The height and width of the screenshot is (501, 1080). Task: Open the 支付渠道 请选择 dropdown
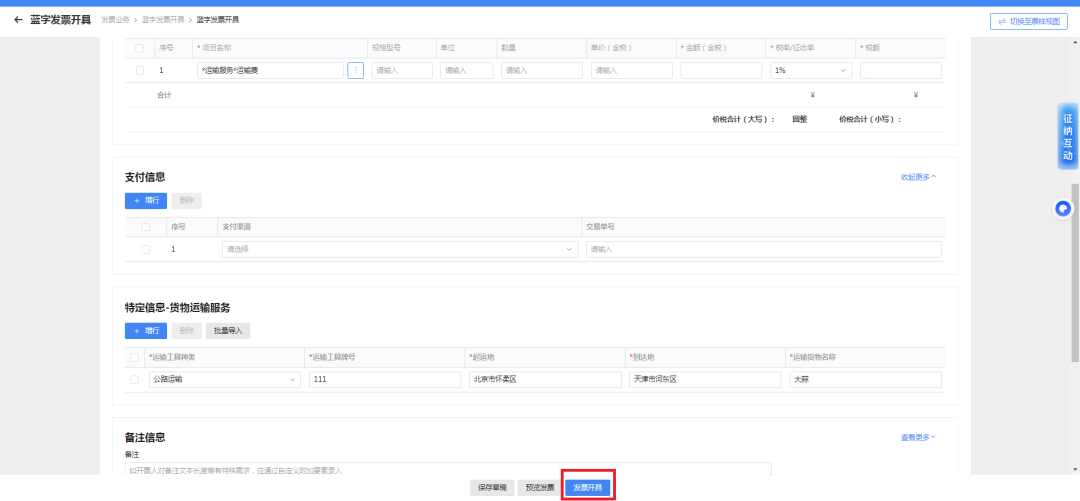pyautogui.click(x=399, y=249)
